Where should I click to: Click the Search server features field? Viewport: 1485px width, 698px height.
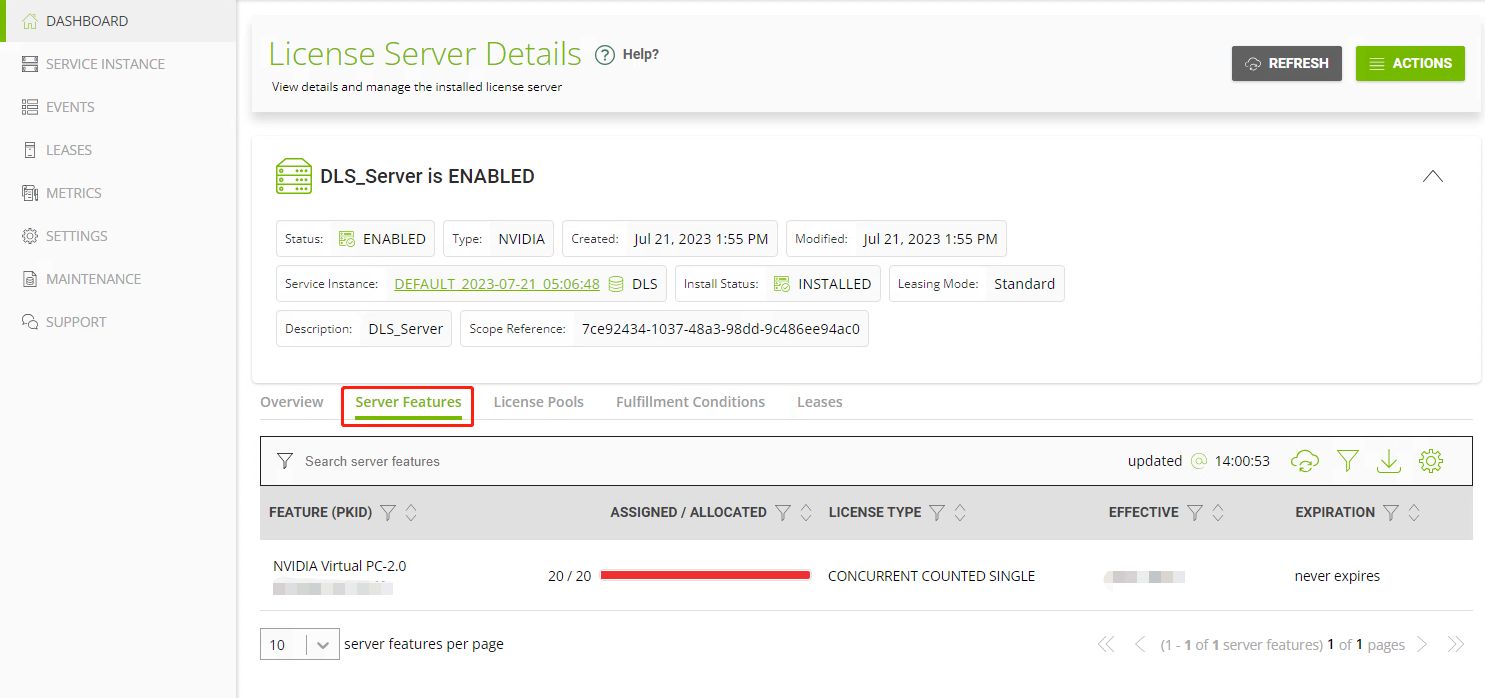700,461
